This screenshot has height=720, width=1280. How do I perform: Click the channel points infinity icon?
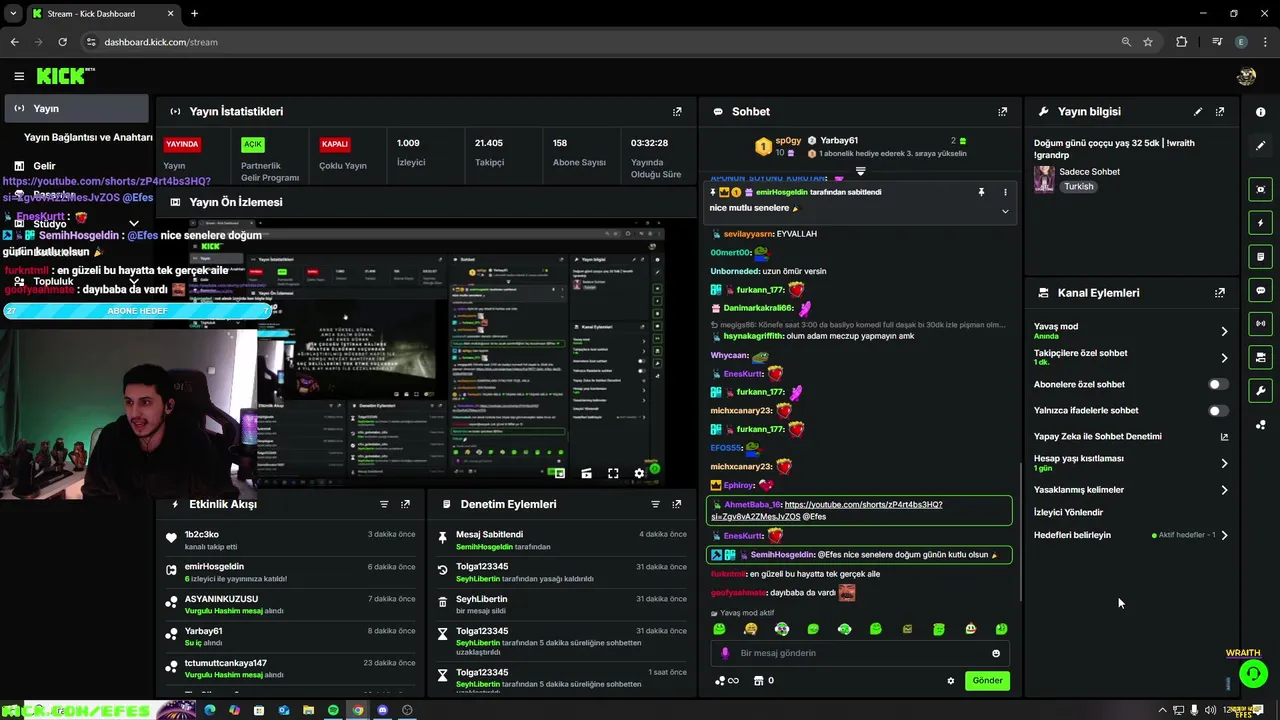tap(726, 681)
